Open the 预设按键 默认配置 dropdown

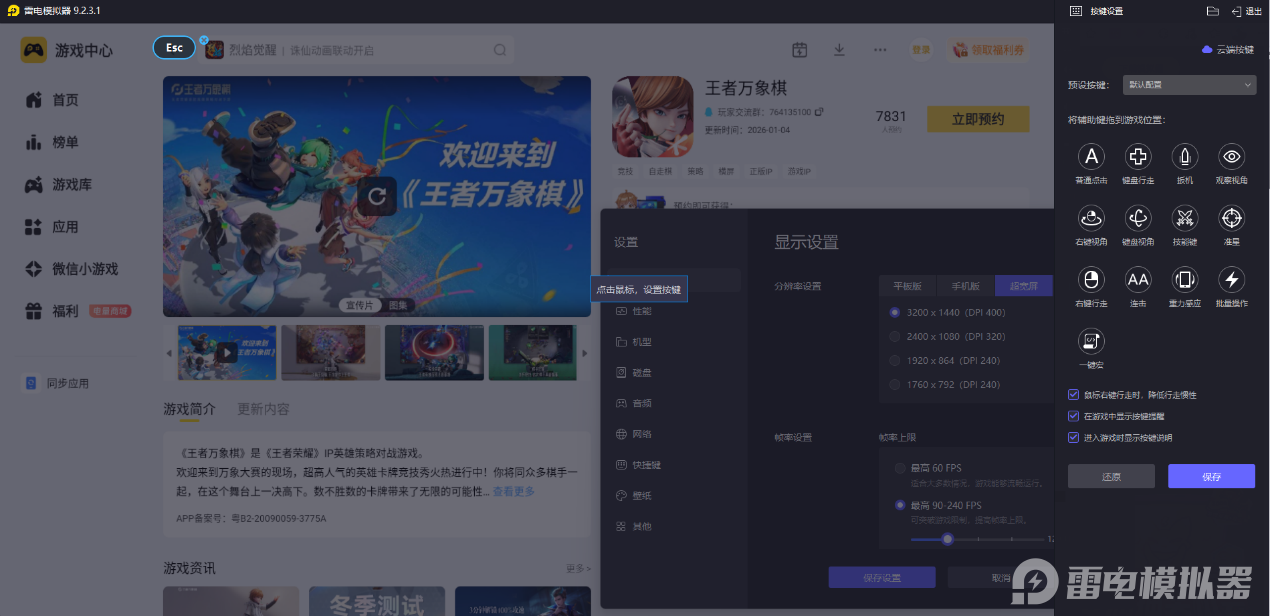(x=1189, y=85)
